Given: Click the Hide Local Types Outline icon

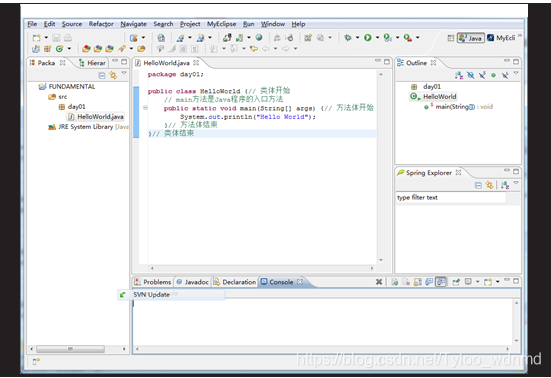Looking at the screenshot, I should 505,75.
